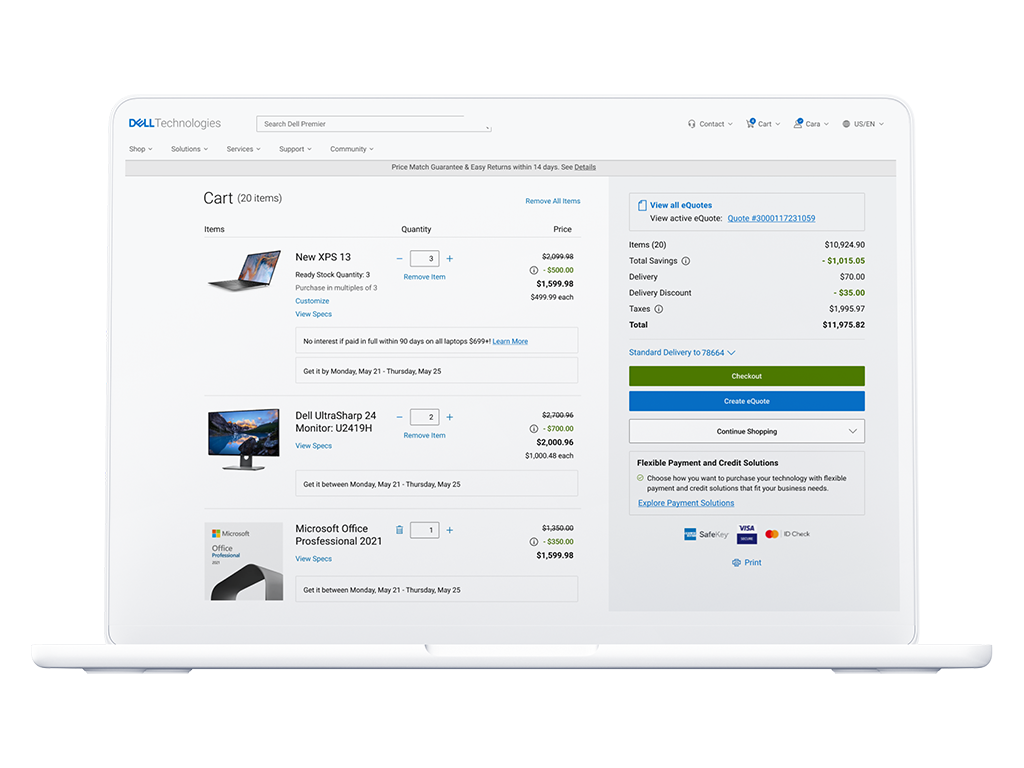Increase New XPS 13 quantity with plus
Viewport: 1024px width, 768px height.
click(449, 259)
